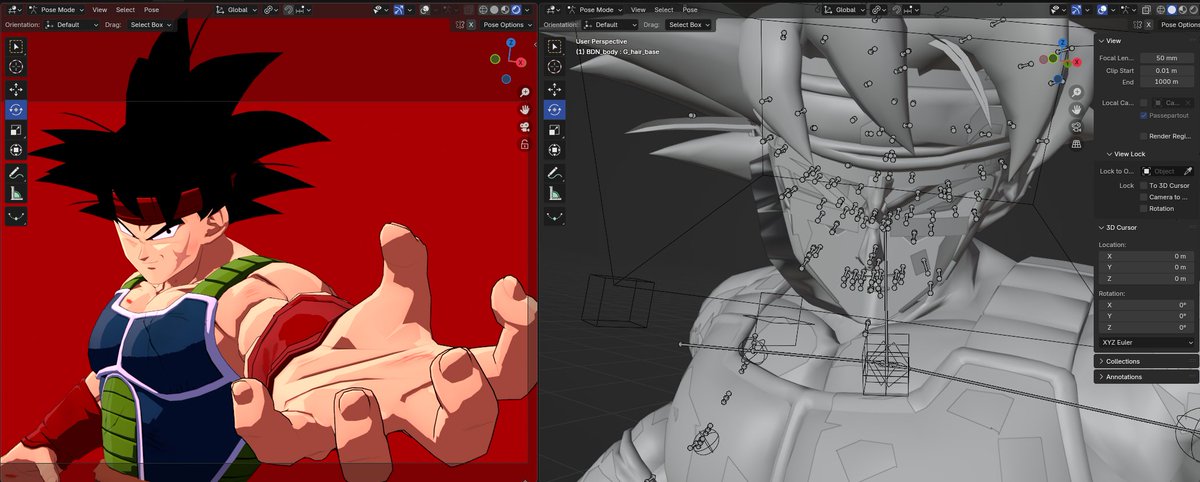Select the Rotate tool in left viewport
The width and height of the screenshot is (1200, 482).
click(17, 109)
